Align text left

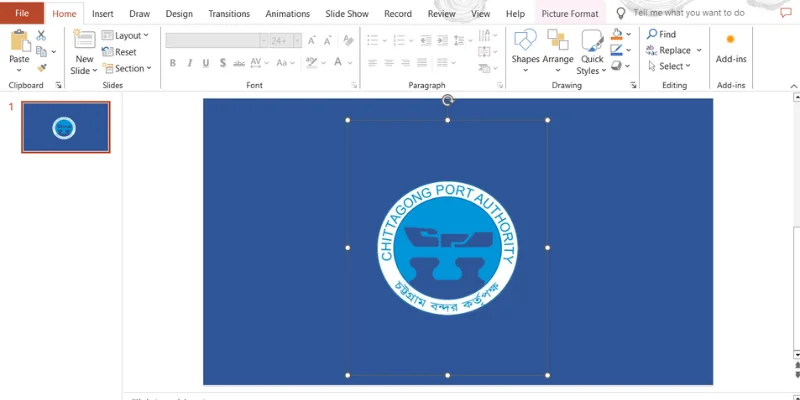(372, 63)
